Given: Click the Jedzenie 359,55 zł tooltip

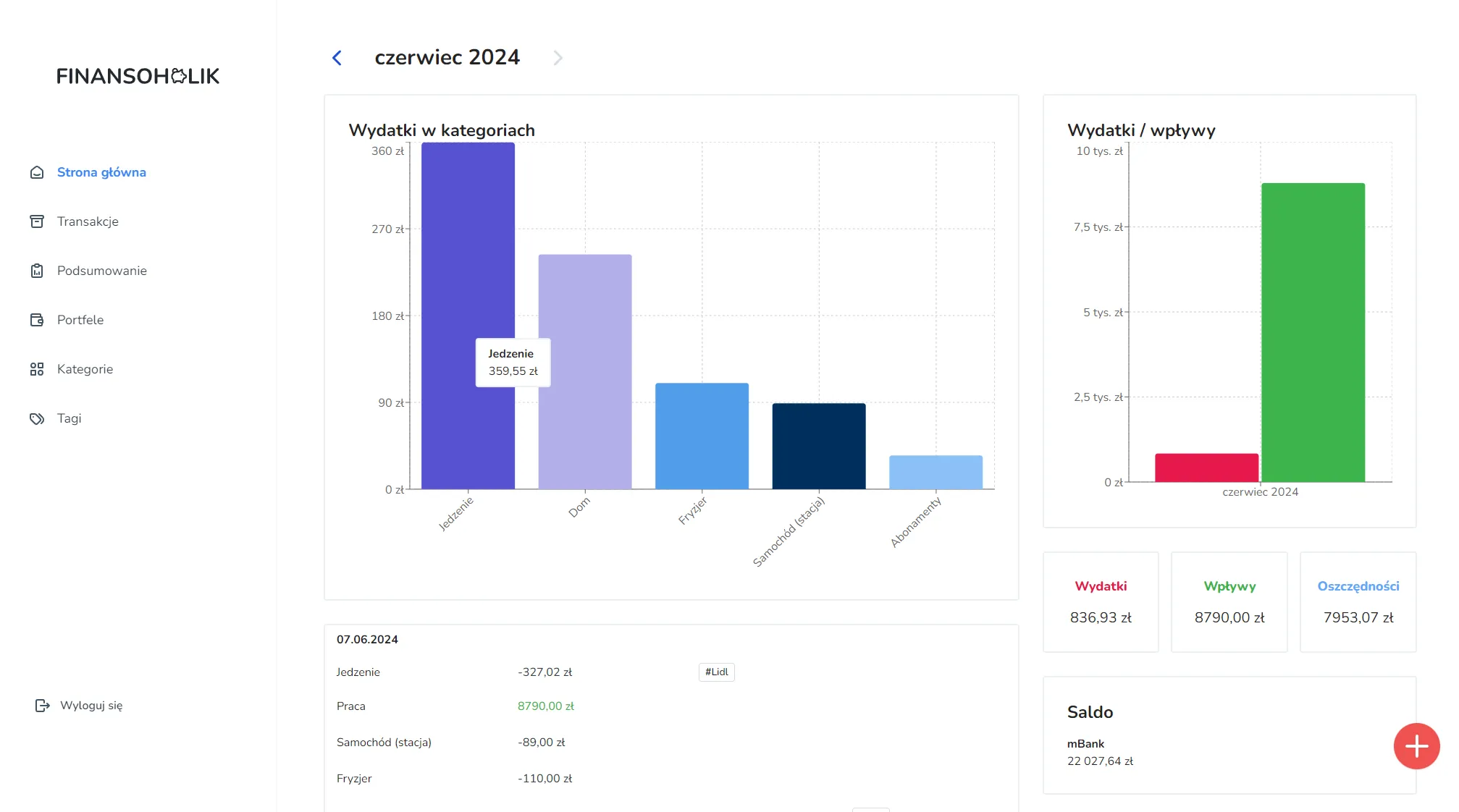Looking at the screenshot, I should click(513, 363).
